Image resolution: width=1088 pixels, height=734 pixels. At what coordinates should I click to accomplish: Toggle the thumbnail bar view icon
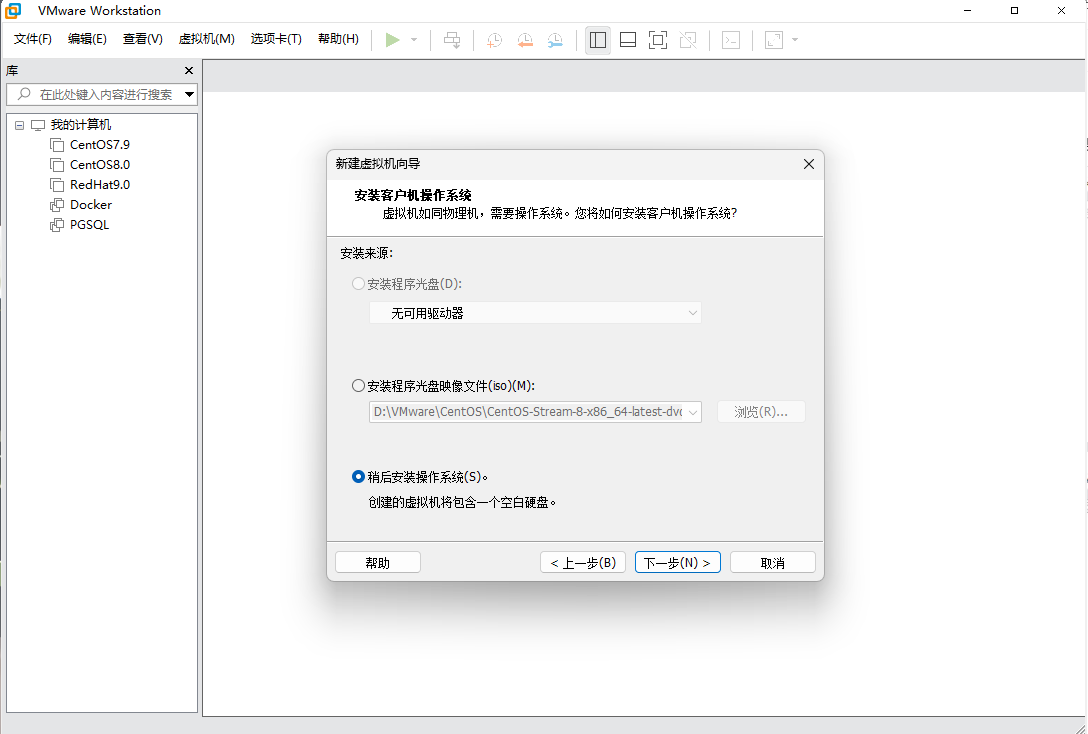628,40
